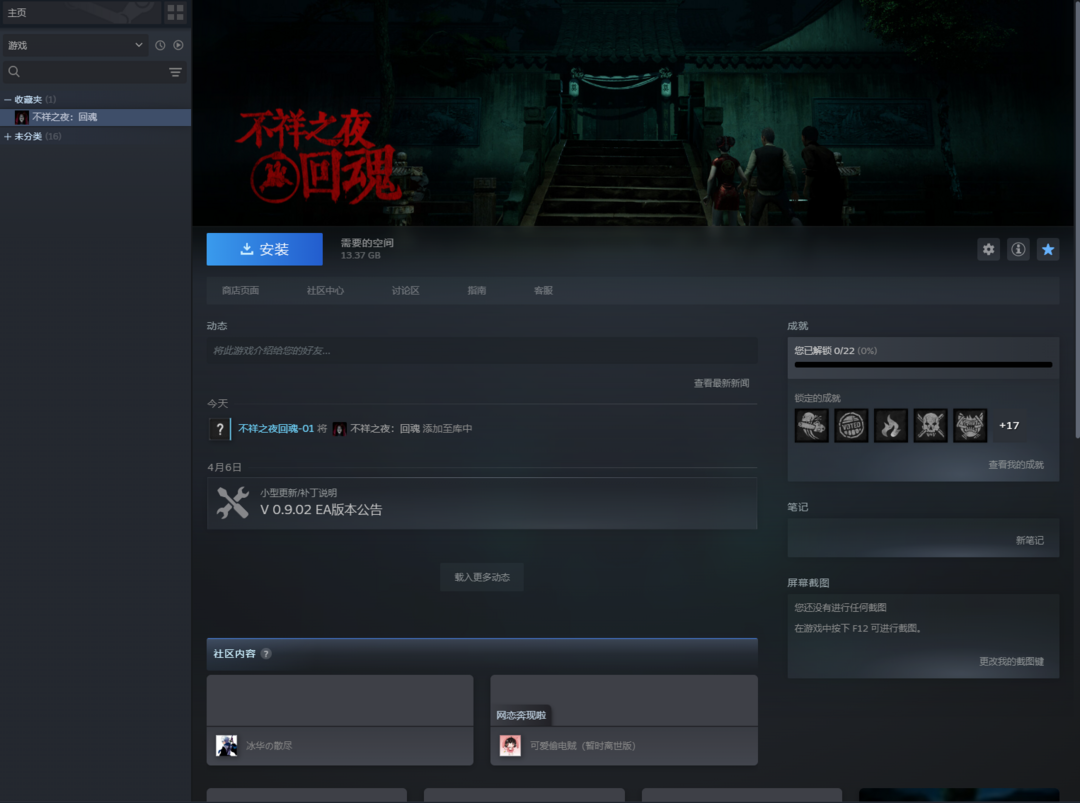This screenshot has height=803, width=1080.
Task: Click 新笔记 to create note
Action: click(x=1030, y=541)
